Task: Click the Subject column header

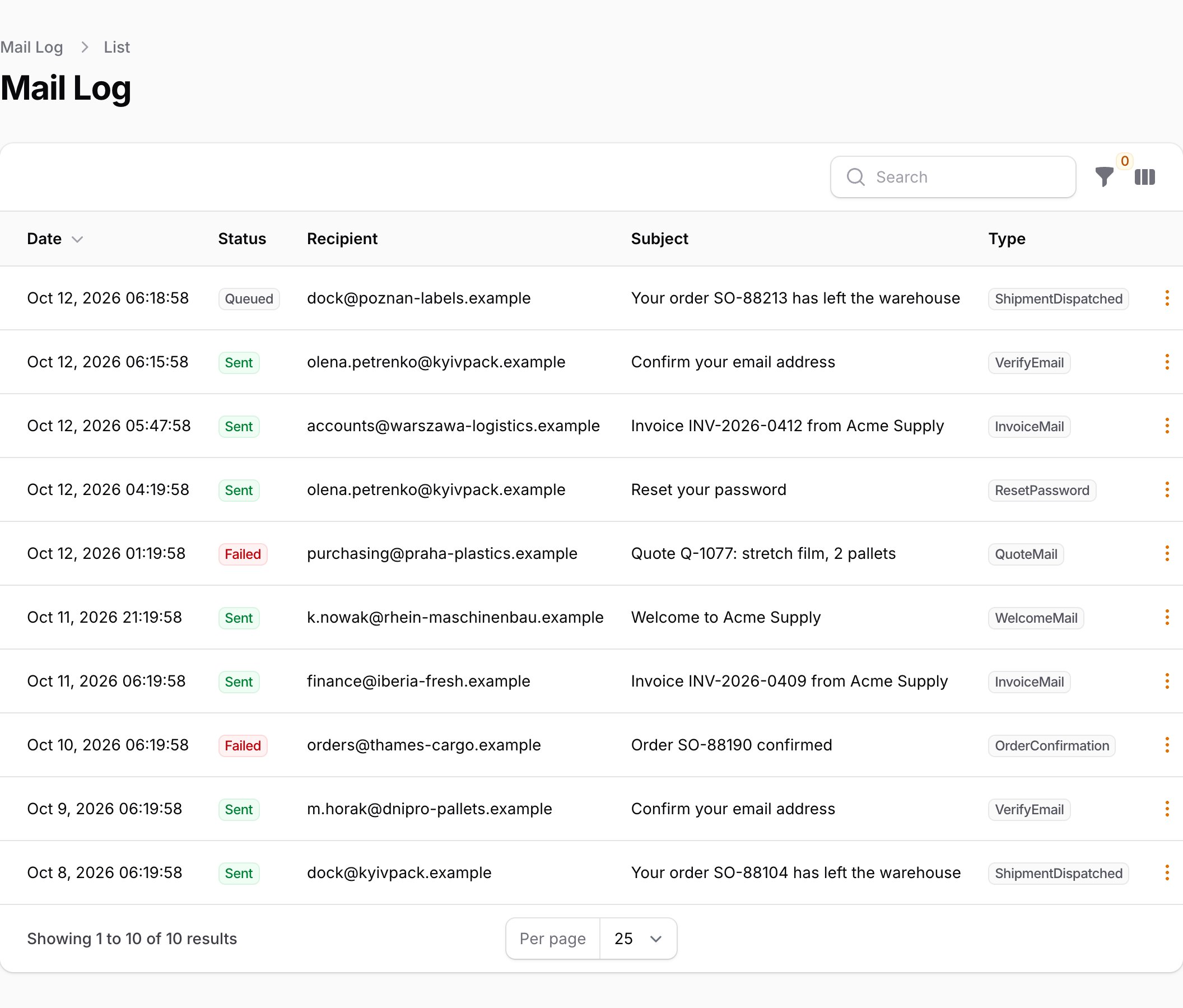Action: click(x=659, y=239)
